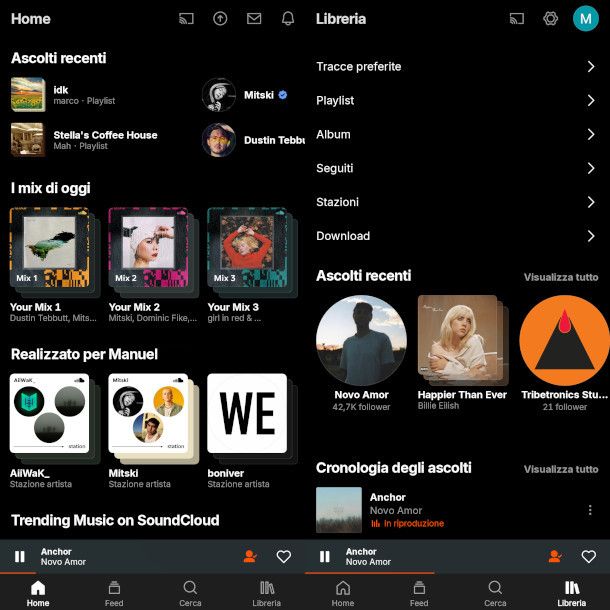This screenshot has width=610, height=610.
Task: Open Dustin Tebbutt artist avatar
Action: [x=219, y=140]
